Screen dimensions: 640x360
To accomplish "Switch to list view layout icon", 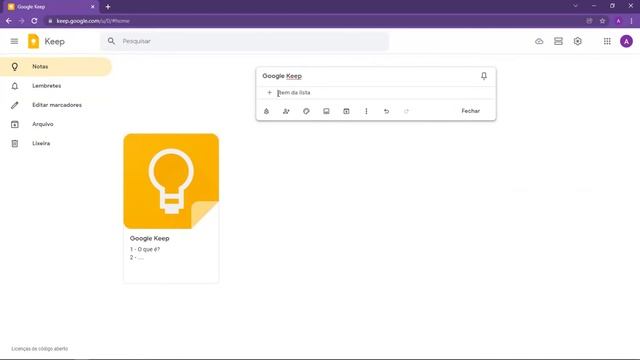I will 558,41.
